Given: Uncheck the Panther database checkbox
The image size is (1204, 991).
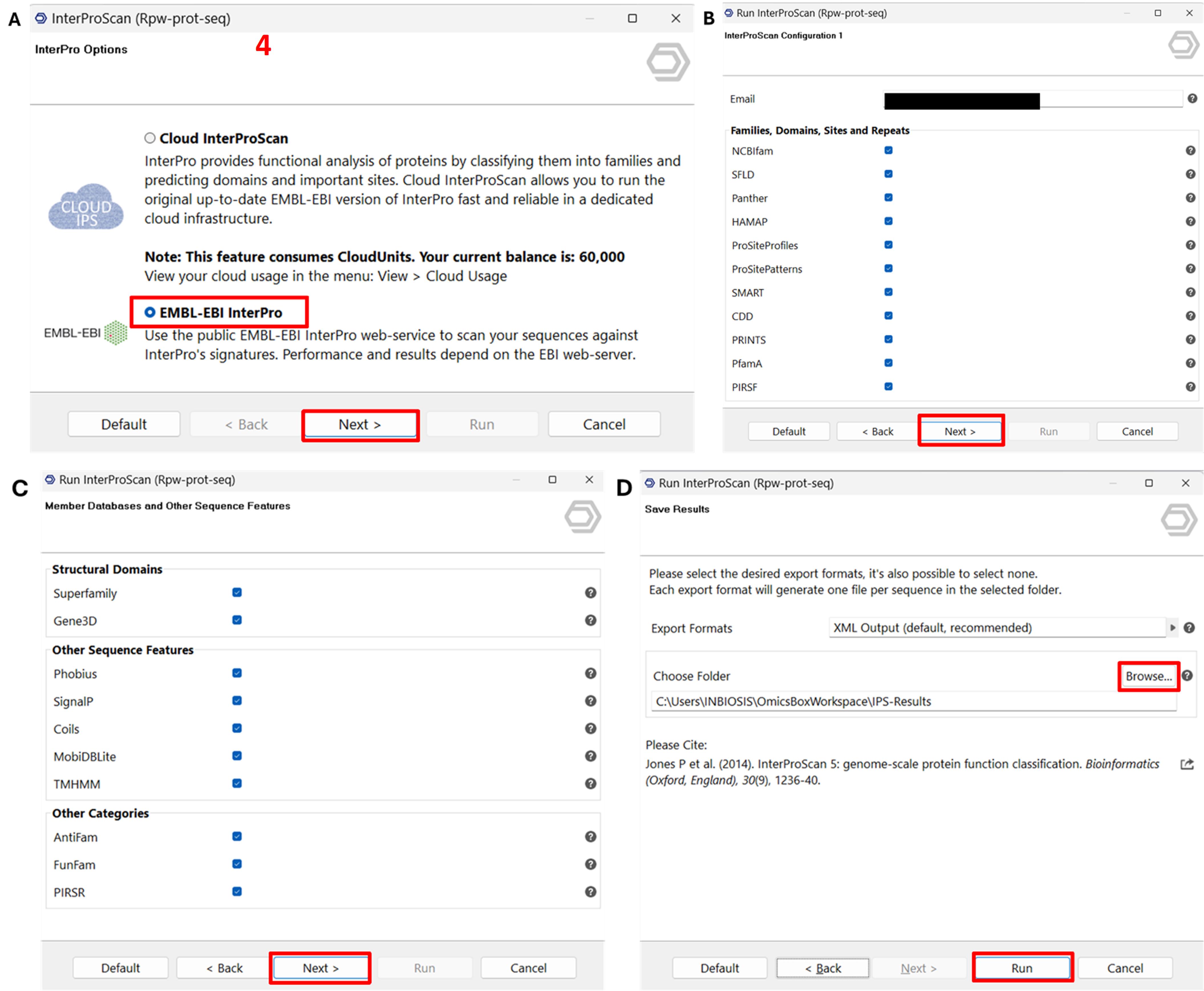Looking at the screenshot, I should click(888, 198).
